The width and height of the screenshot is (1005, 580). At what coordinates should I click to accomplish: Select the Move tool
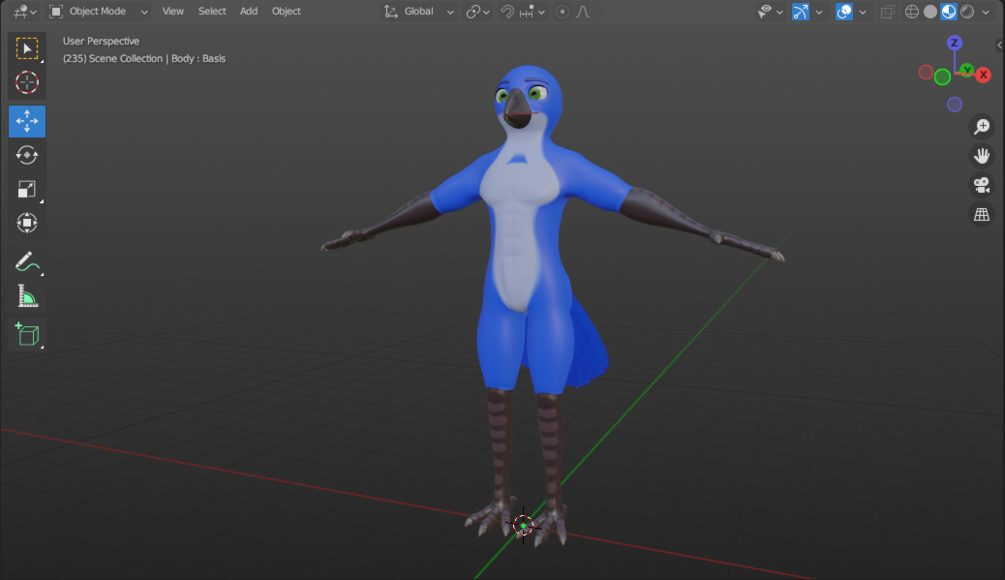coord(27,121)
